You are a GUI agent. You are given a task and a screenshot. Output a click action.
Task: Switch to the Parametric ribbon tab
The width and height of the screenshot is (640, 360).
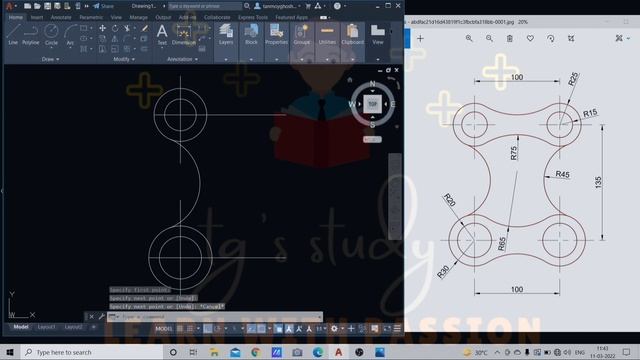[91, 18]
